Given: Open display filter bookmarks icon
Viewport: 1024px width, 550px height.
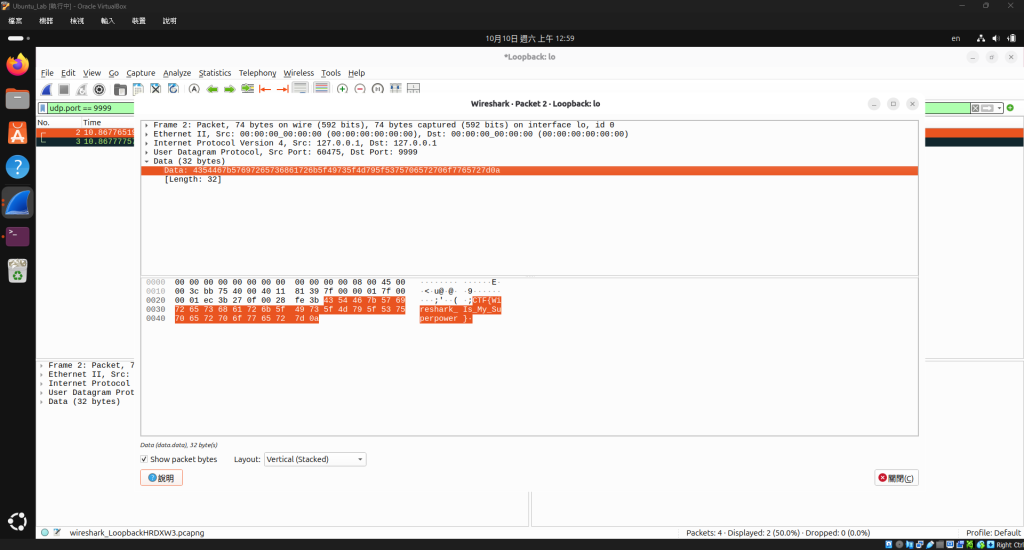Looking at the screenshot, I should click(x=43, y=108).
